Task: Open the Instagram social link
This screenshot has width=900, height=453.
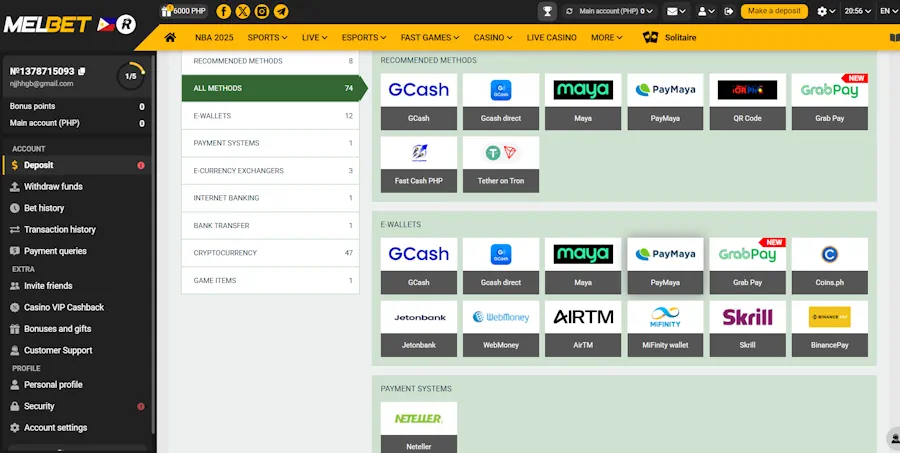Action: coord(262,11)
